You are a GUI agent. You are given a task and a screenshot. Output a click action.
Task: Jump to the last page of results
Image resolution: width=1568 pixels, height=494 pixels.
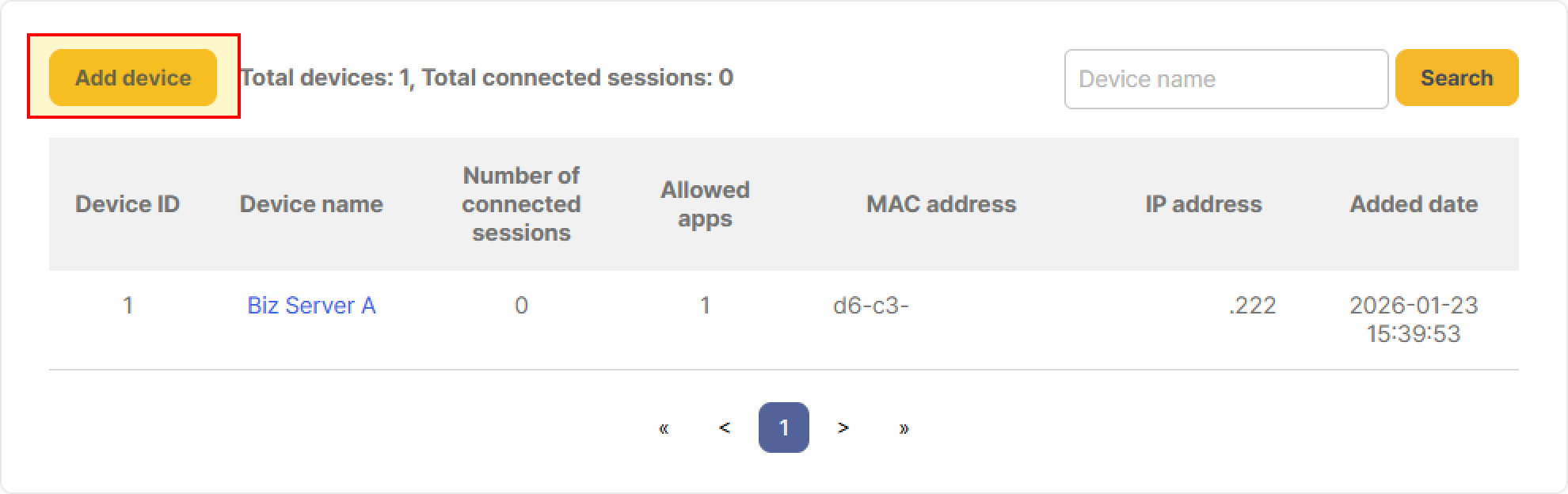(x=904, y=428)
